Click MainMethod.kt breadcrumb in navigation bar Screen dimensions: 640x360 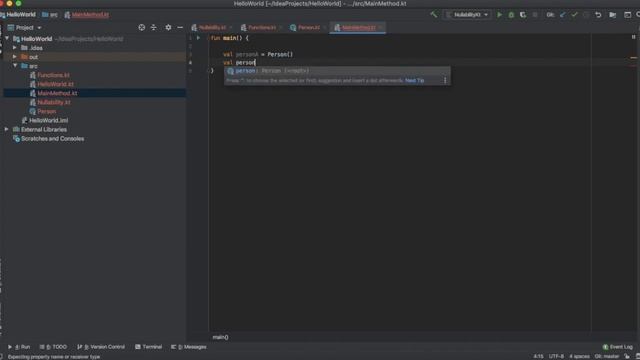click(87, 15)
